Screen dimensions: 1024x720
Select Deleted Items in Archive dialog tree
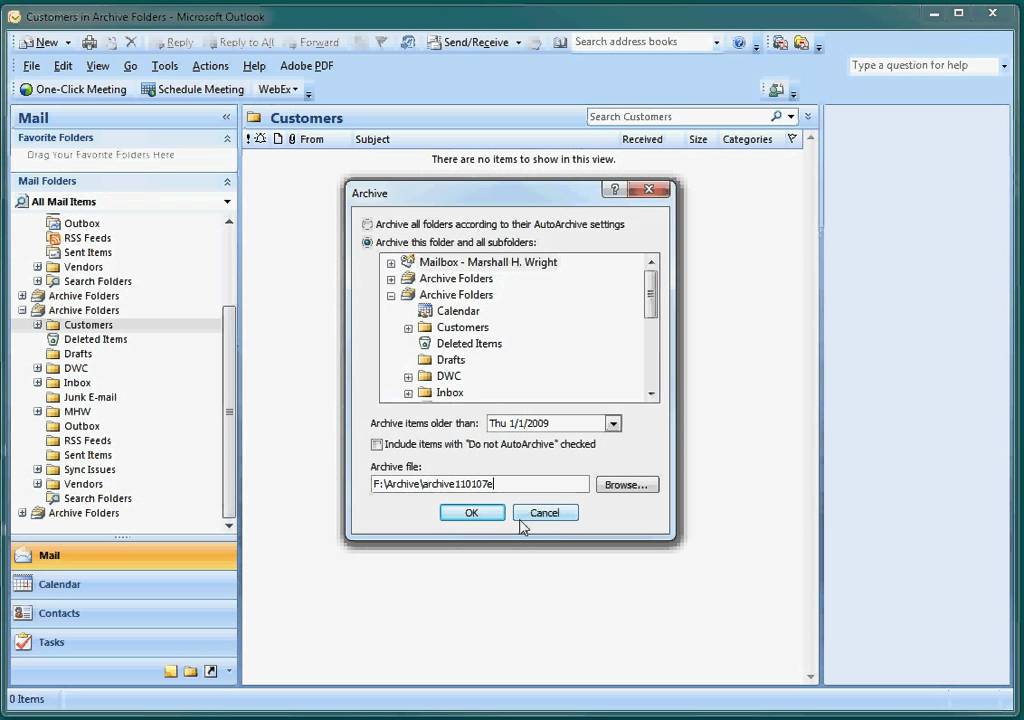[469, 344]
